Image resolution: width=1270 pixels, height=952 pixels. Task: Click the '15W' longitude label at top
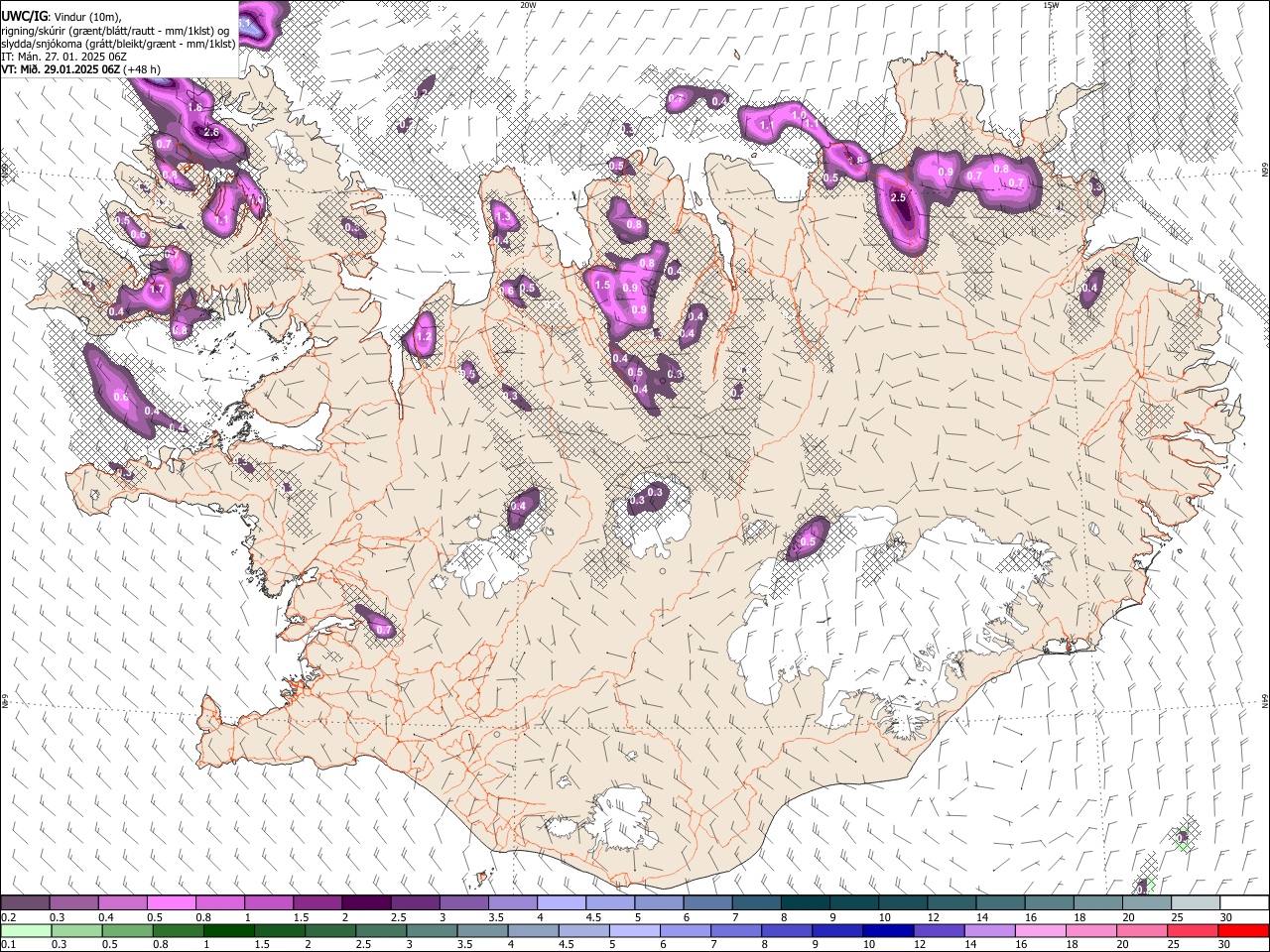(1050, 5)
